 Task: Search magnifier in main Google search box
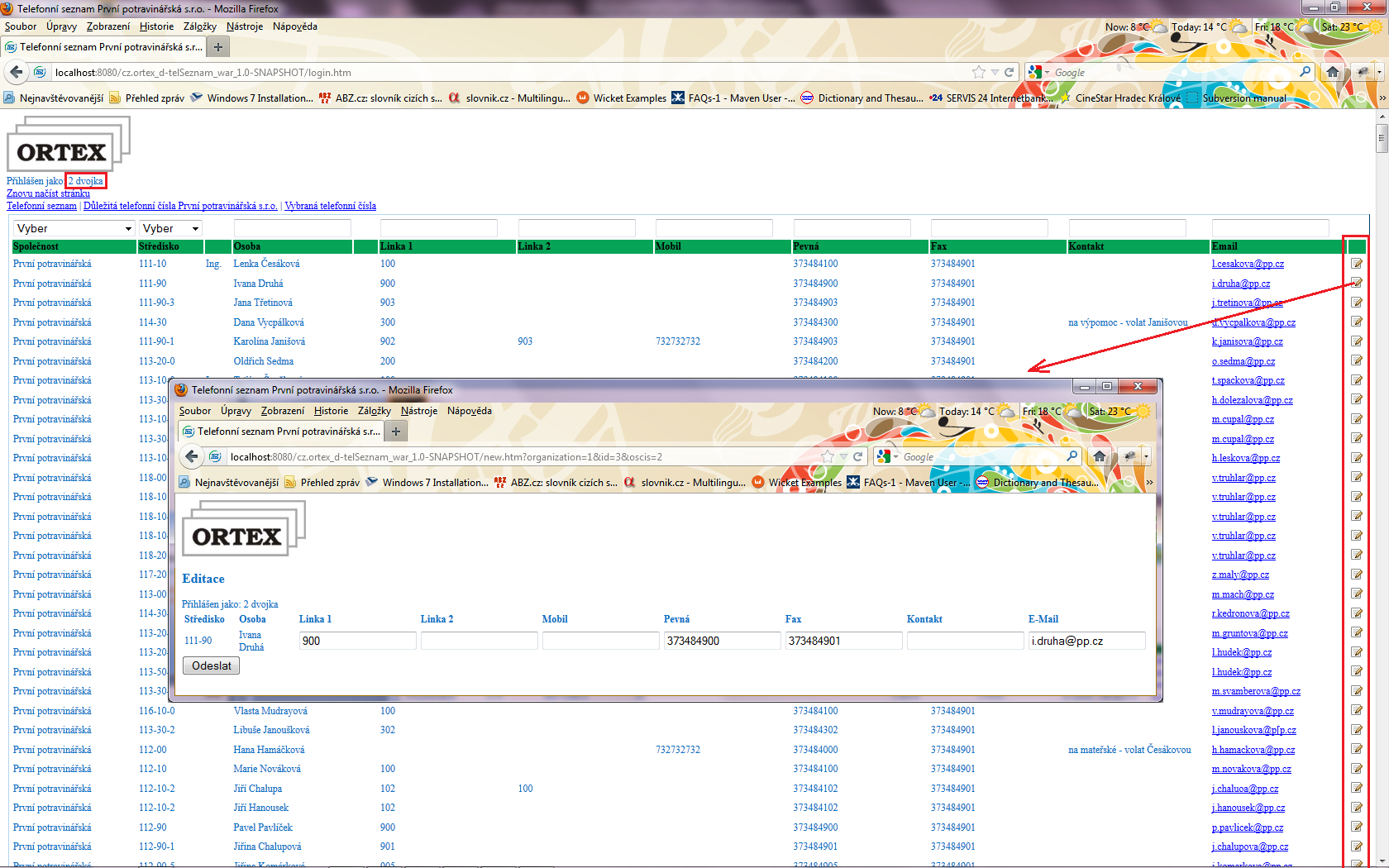point(1305,72)
